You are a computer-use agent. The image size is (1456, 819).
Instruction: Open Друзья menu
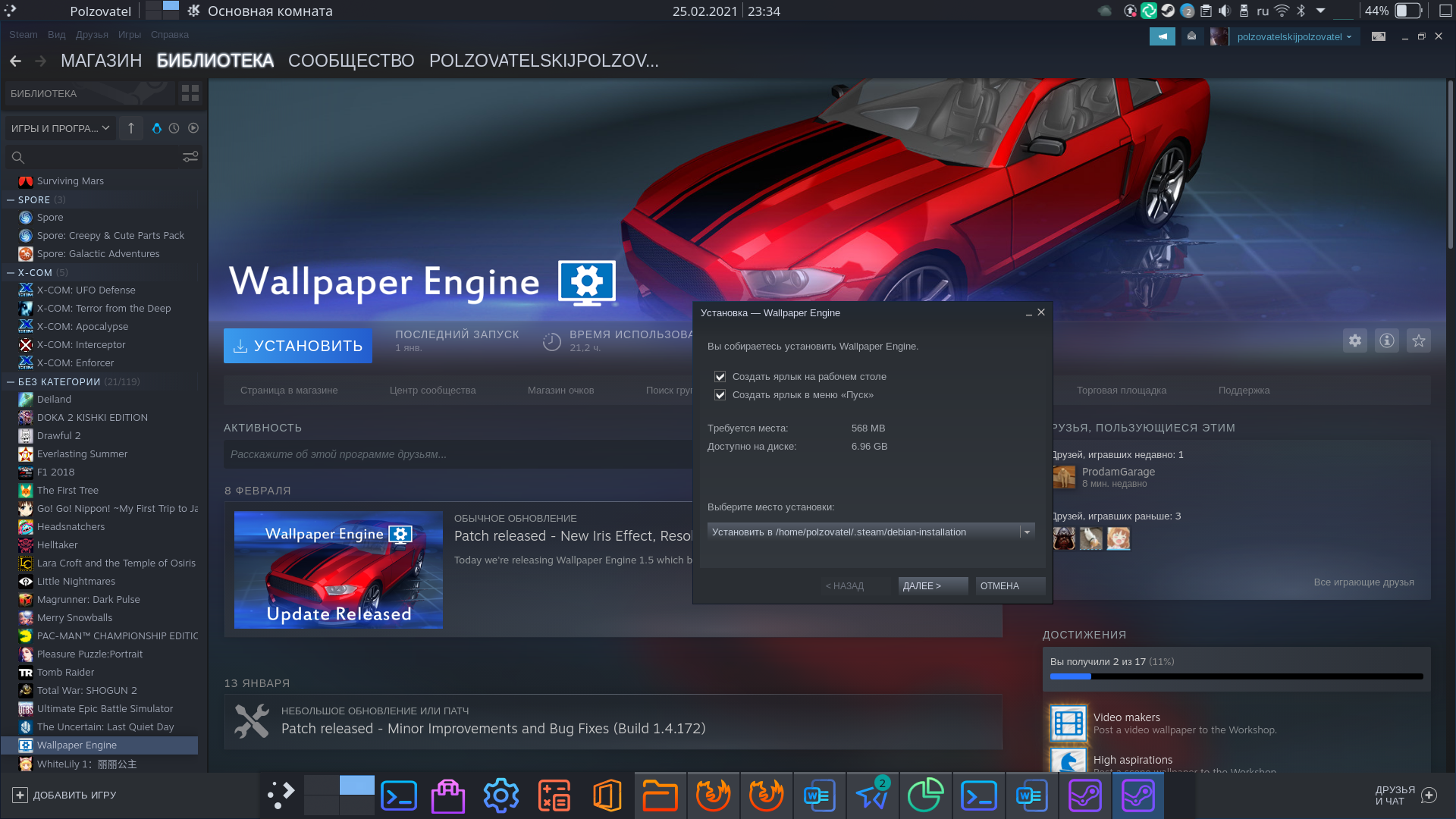(92, 35)
